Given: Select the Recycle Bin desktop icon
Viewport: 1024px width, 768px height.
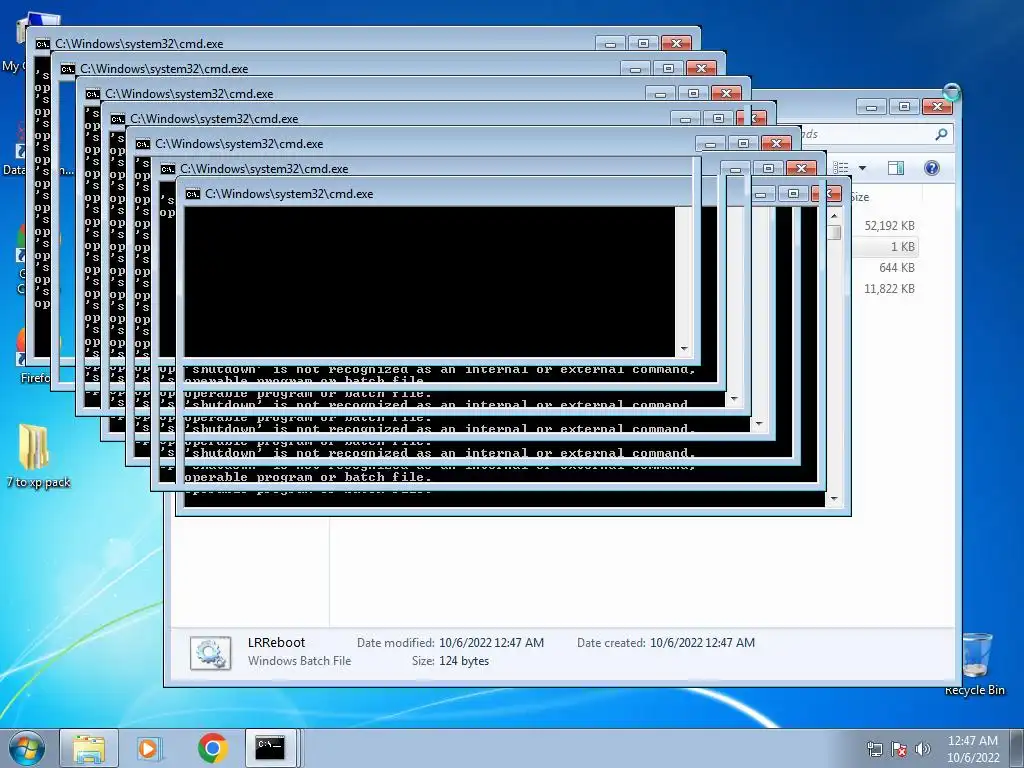Looking at the screenshot, I should 975,664.
